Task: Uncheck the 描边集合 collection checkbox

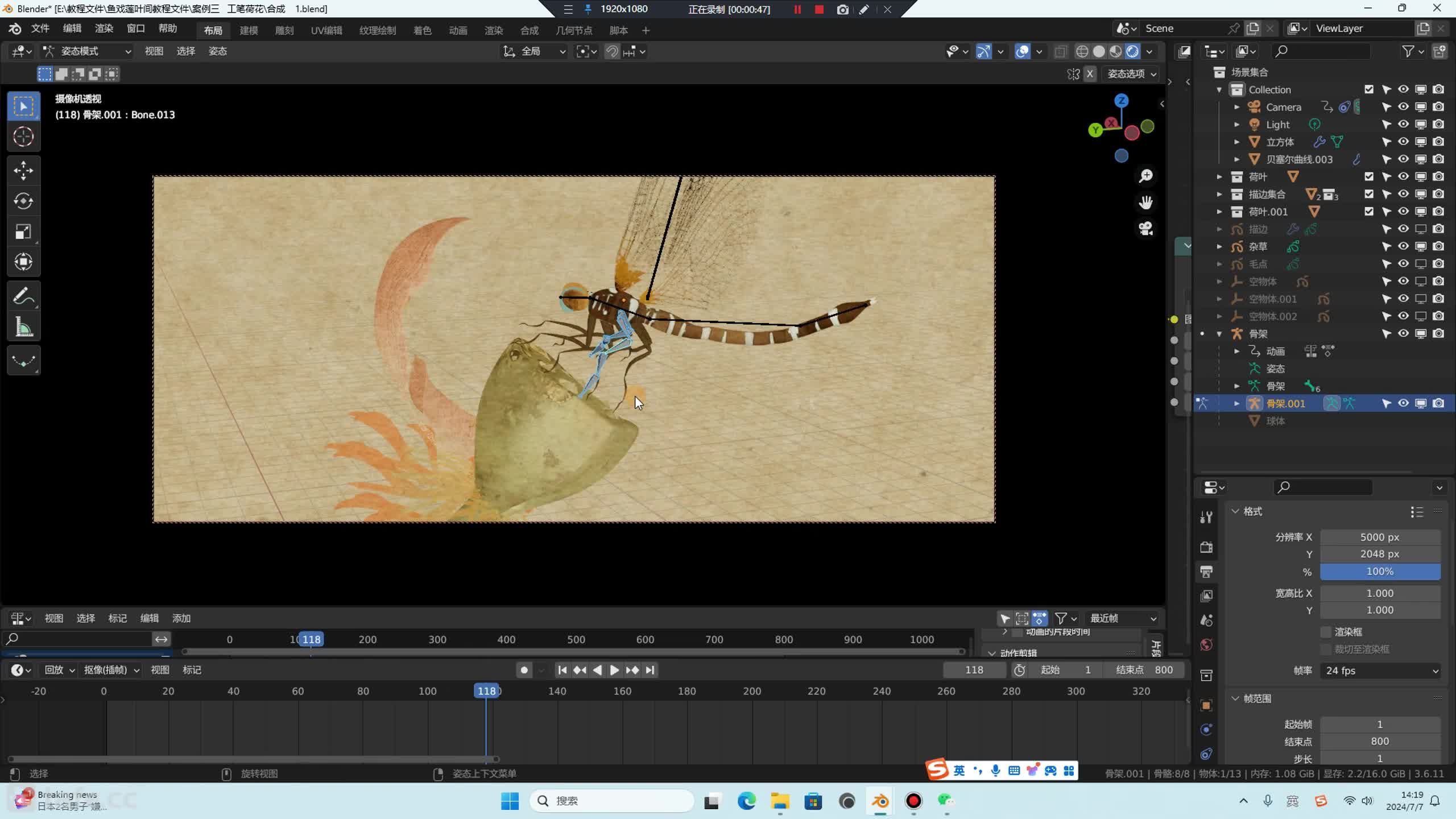Action: point(1368,194)
